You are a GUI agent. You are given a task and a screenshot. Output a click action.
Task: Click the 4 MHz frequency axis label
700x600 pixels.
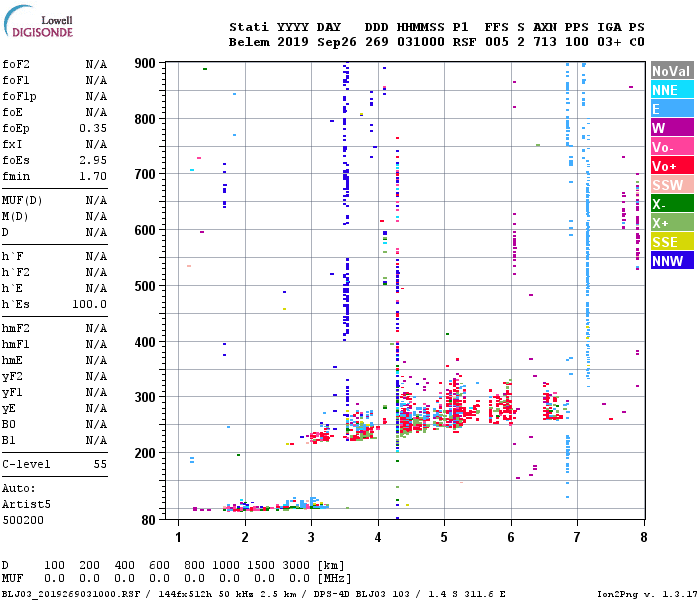coord(378,537)
